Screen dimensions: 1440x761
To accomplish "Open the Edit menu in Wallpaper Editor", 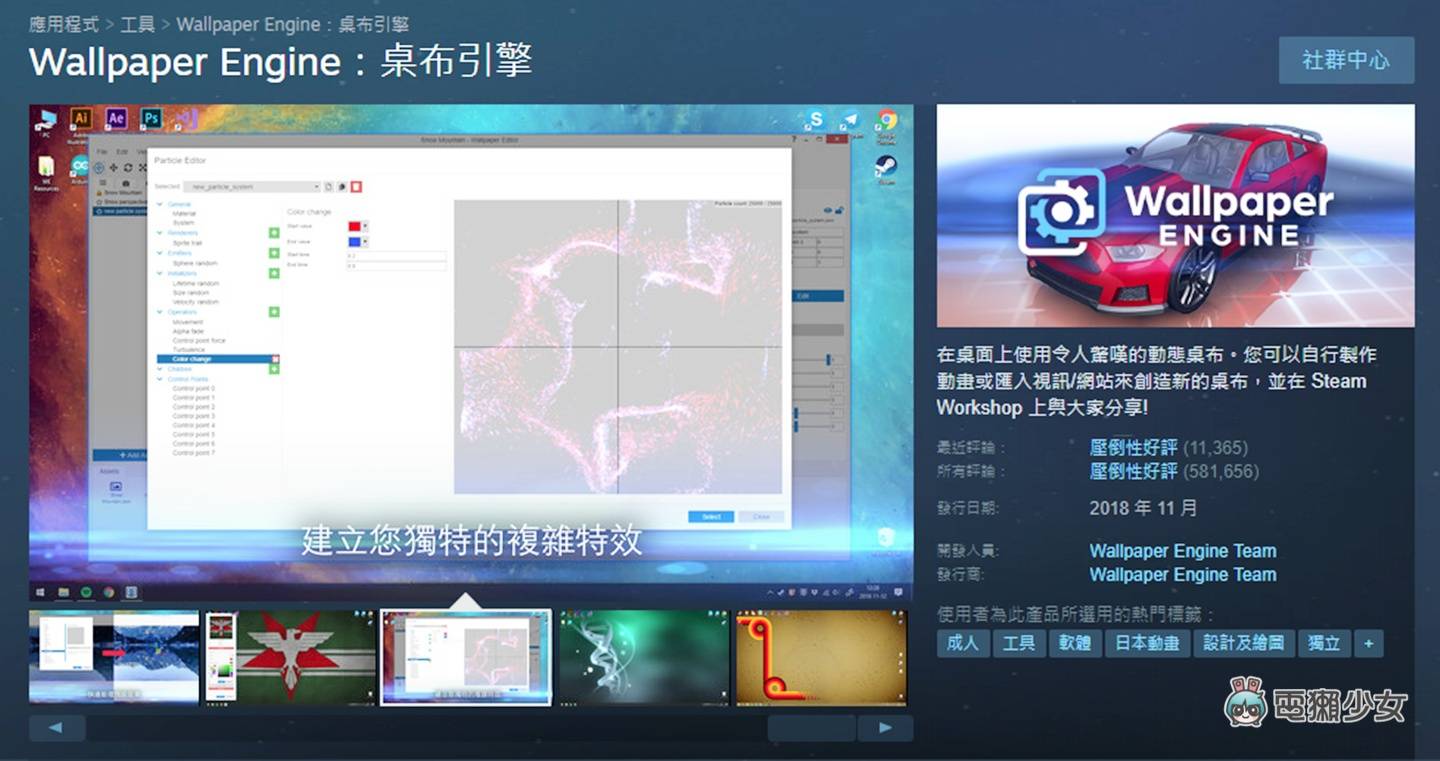I will click(124, 152).
